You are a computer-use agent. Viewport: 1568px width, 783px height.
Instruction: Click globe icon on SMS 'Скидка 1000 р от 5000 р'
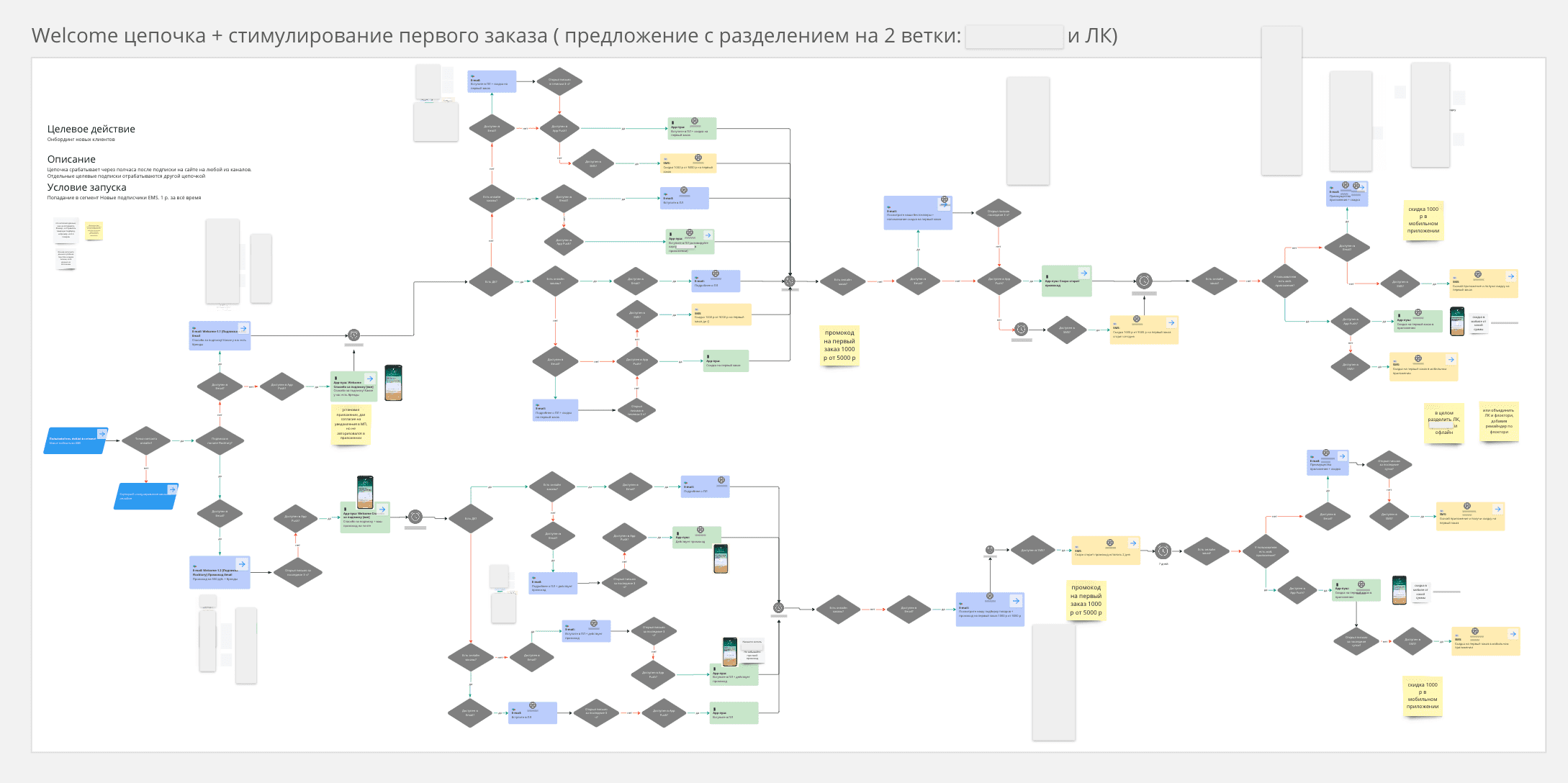(x=1137, y=319)
